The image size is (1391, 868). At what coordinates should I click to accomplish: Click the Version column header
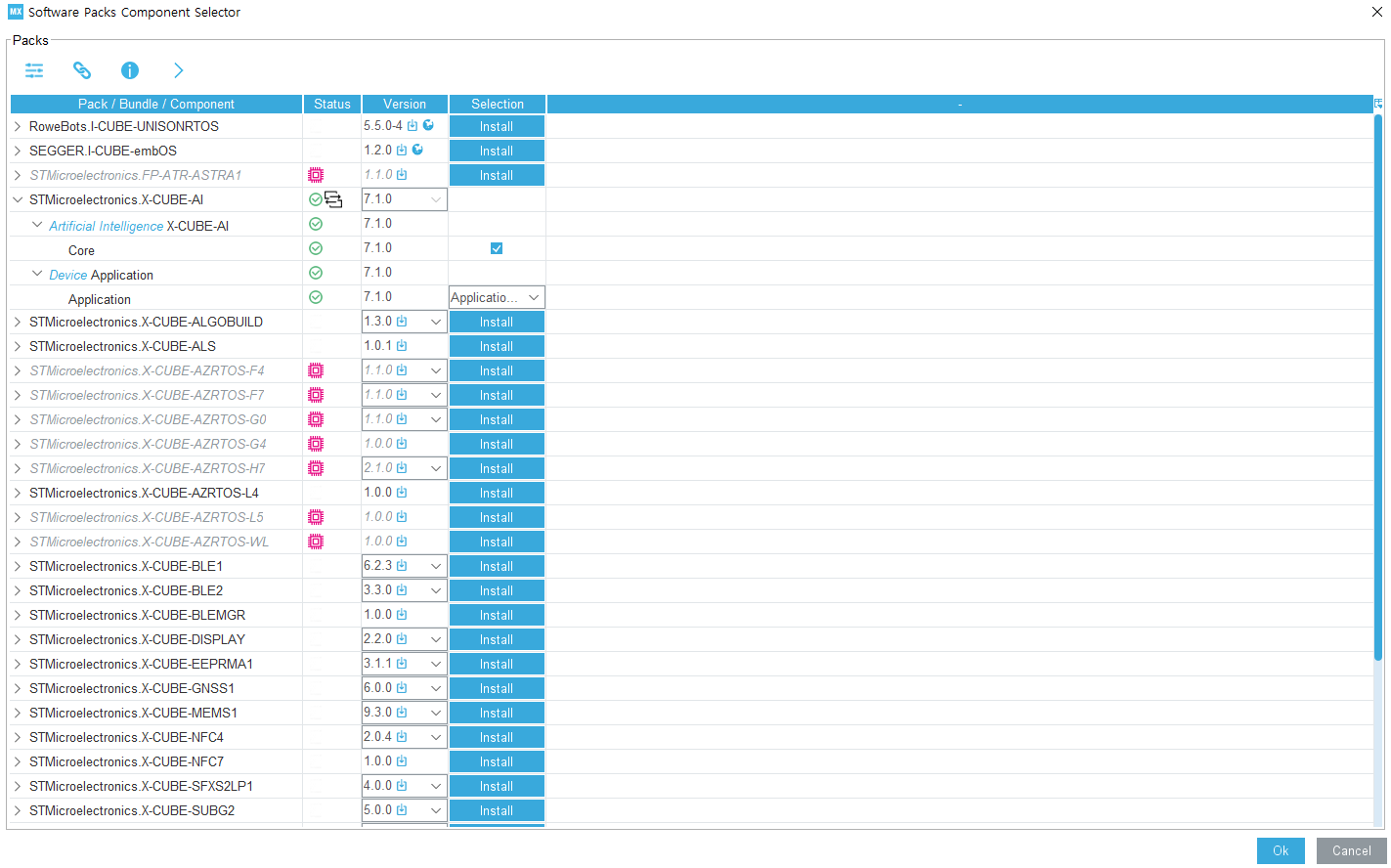click(405, 104)
